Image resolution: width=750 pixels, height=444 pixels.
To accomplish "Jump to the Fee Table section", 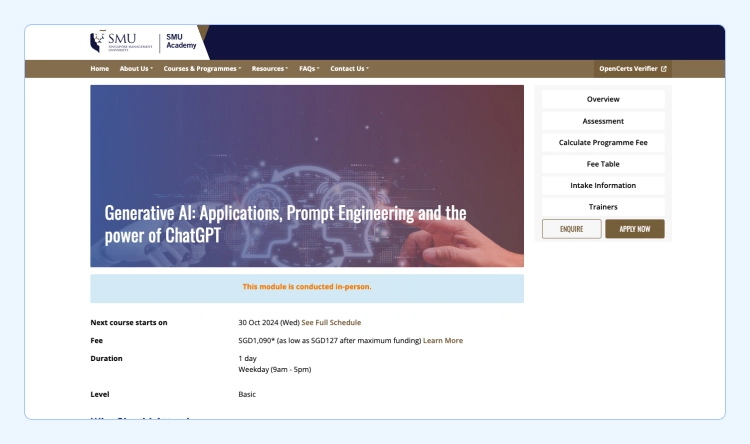I will (x=603, y=164).
